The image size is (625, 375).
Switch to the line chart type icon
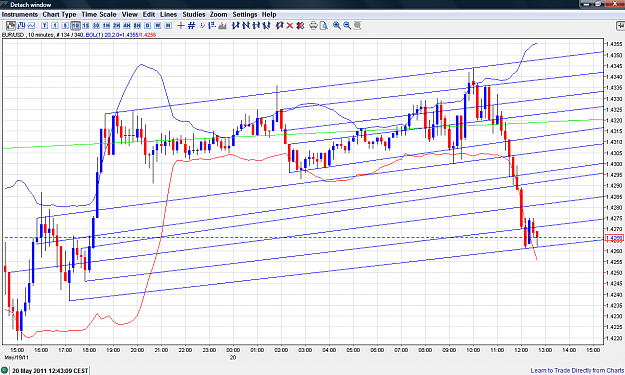pyautogui.click(x=31, y=26)
